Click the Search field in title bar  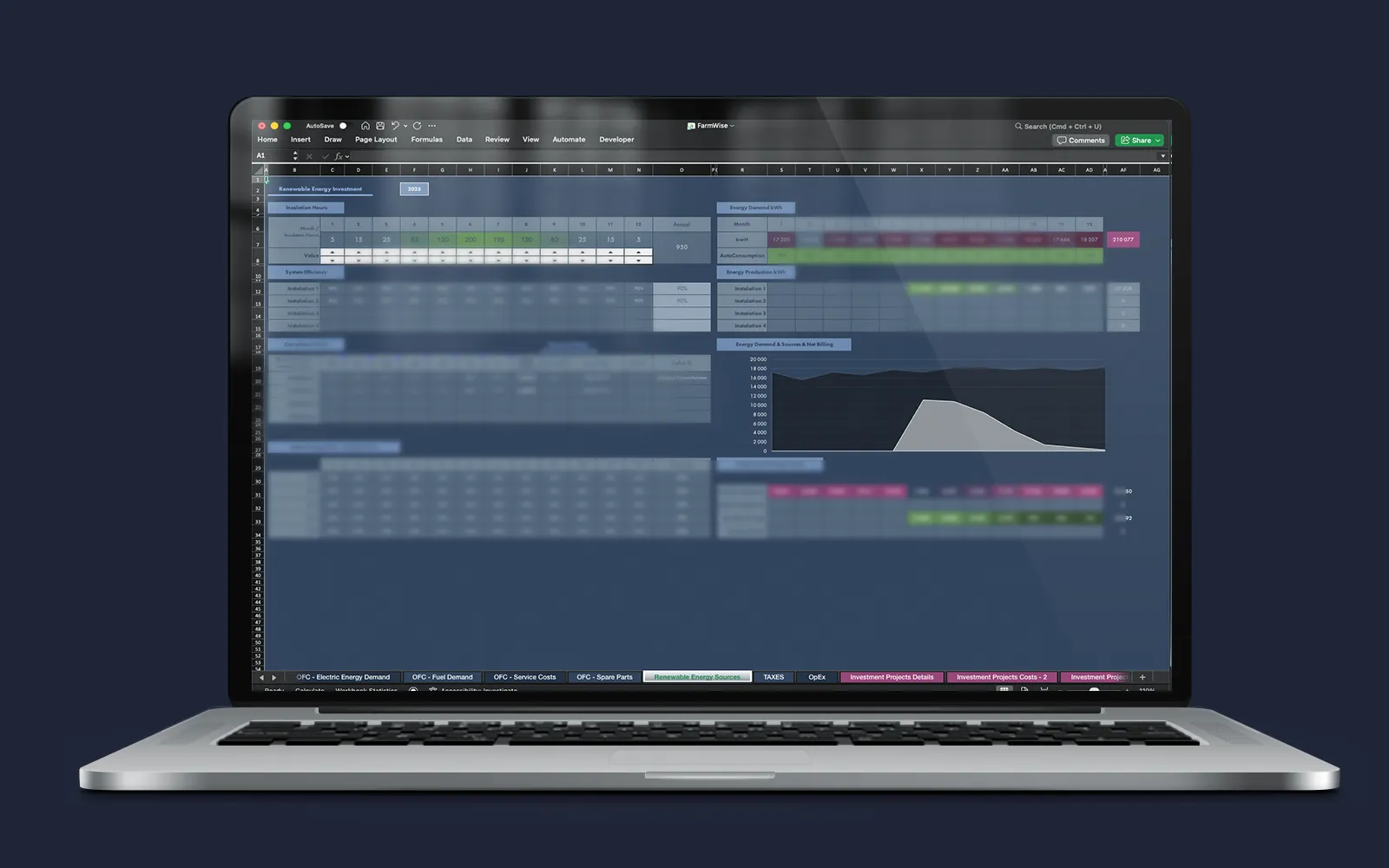(1058, 127)
